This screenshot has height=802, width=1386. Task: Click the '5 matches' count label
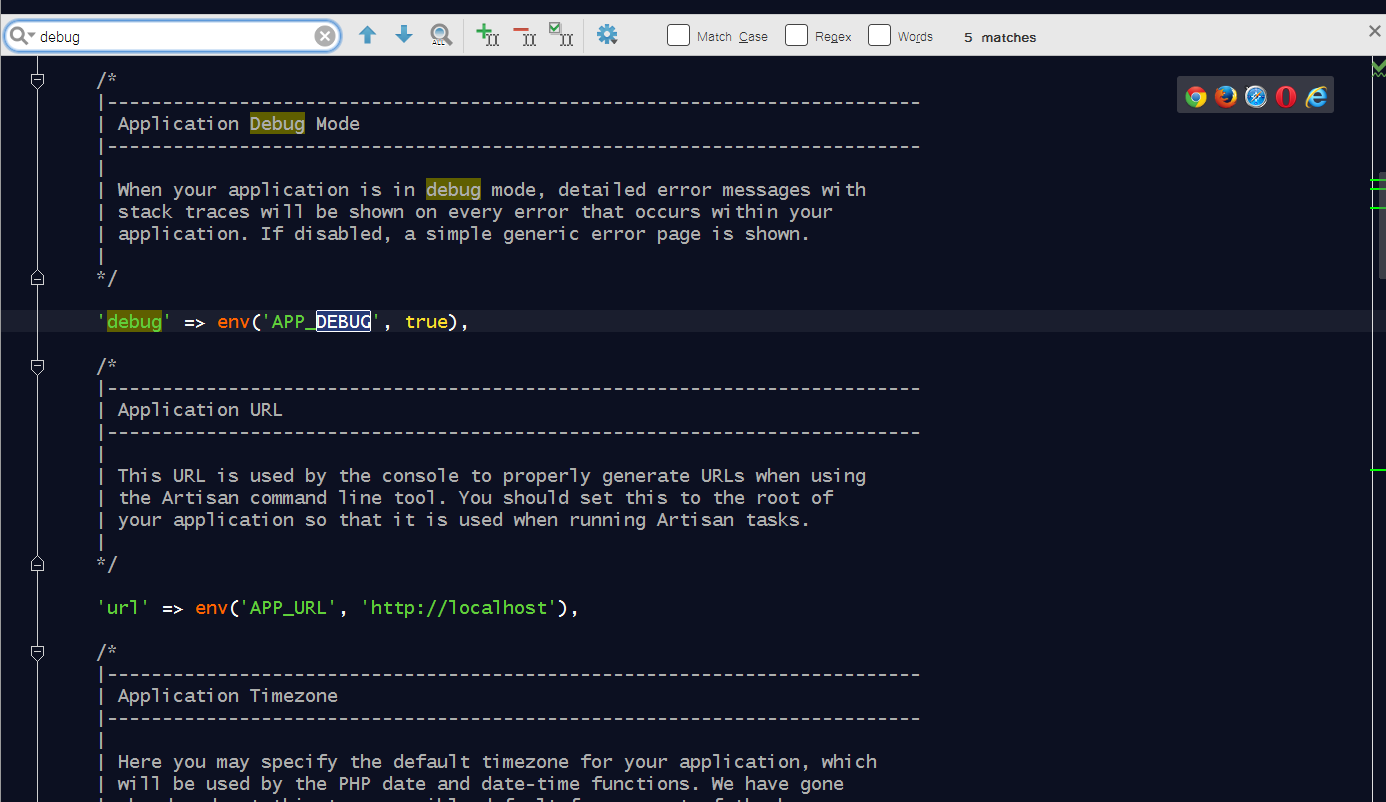[x=1000, y=37]
